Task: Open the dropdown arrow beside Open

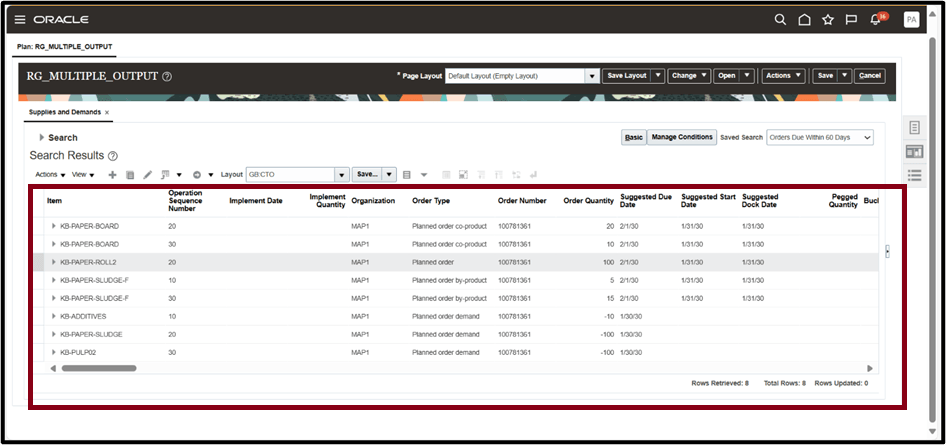Action: (x=748, y=76)
